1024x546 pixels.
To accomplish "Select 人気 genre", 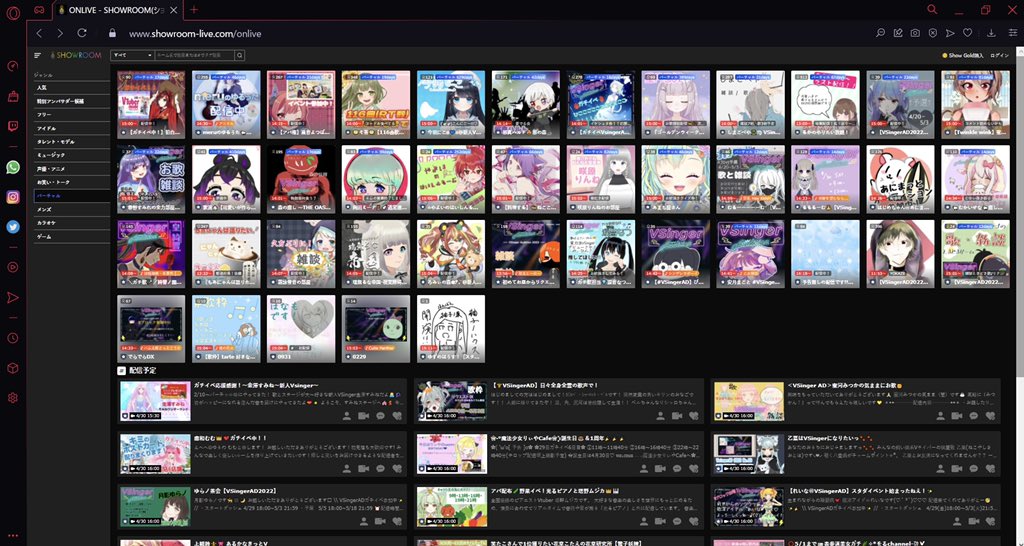I will (72, 88).
